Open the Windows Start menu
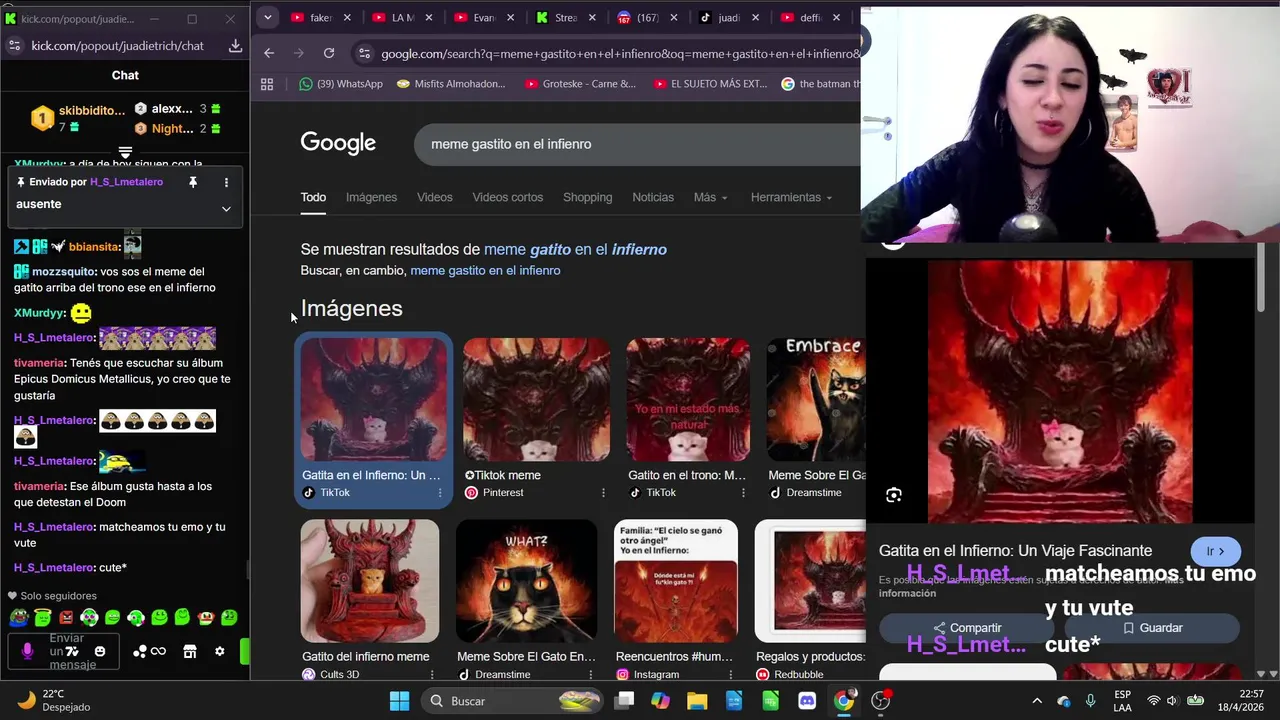The image size is (1280, 720). pyautogui.click(x=399, y=701)
